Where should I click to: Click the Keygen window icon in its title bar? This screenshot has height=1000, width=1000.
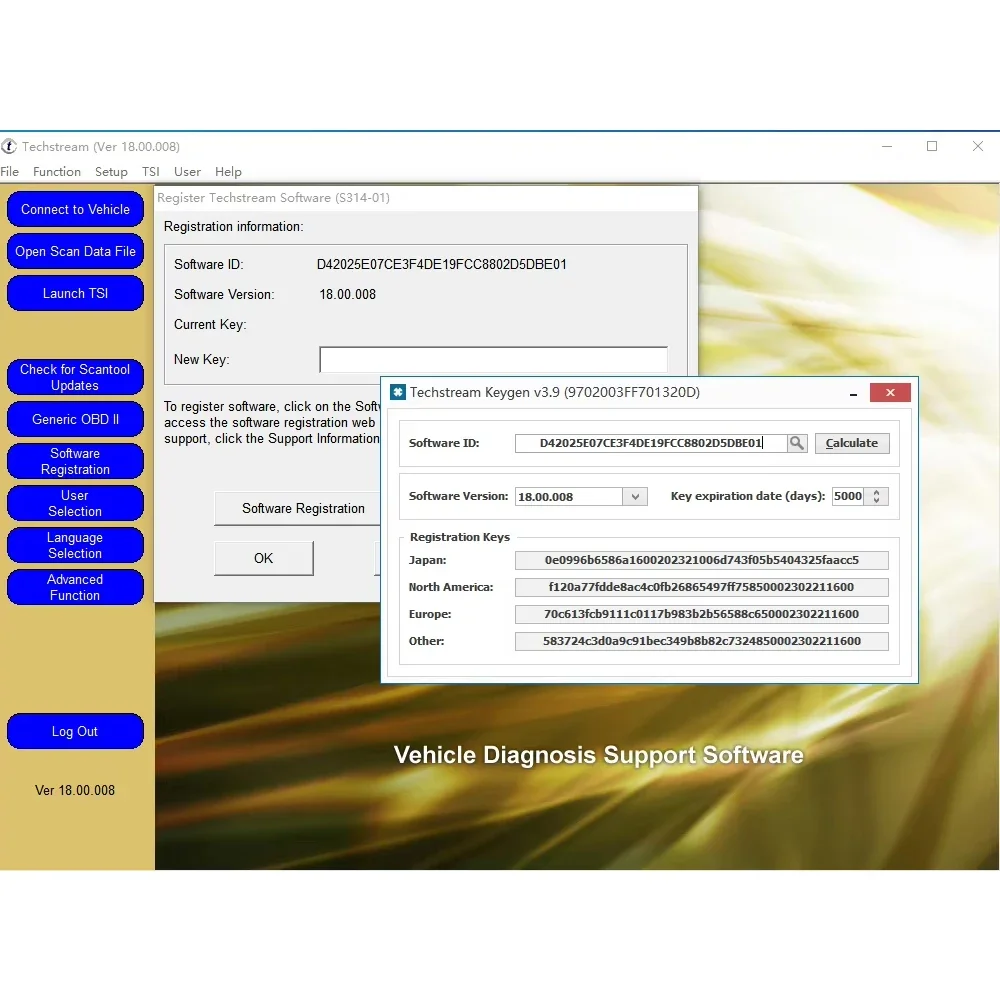[x=398, y=392]
